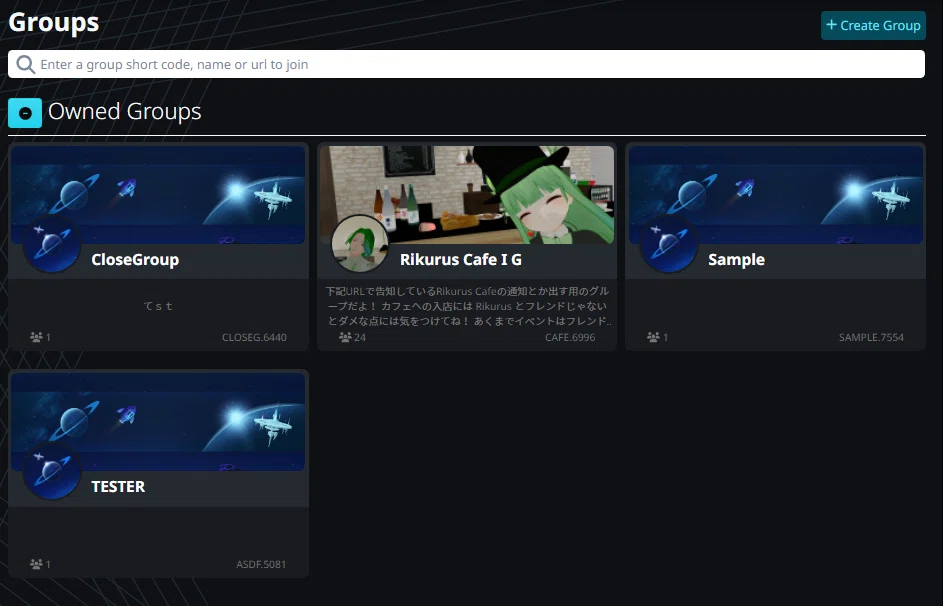This screenshot has height=606, width=943.
Task: Click the CloseGroup members count icon
Action: point(36,337)
